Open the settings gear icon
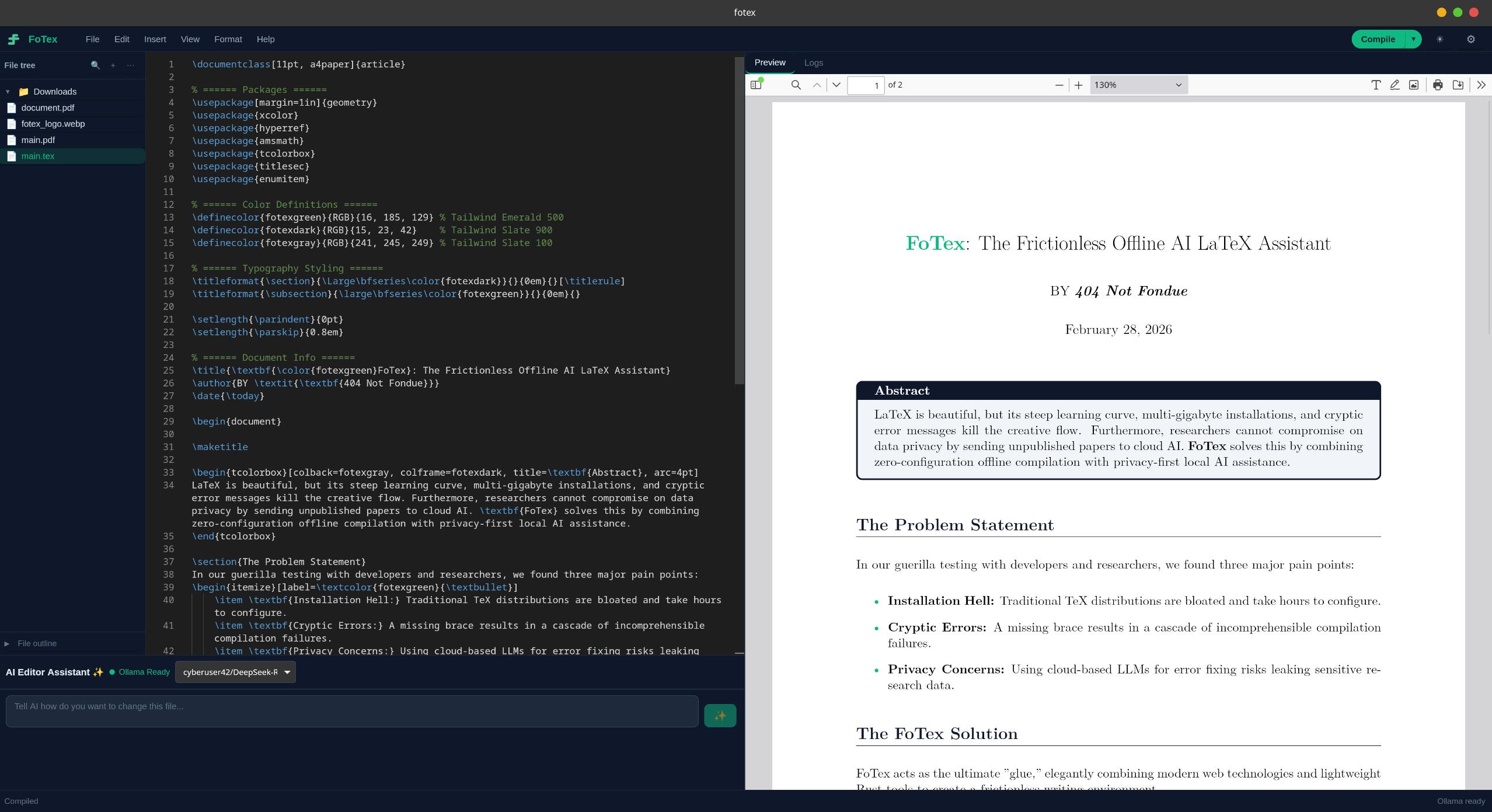The height and width of the screenshot is (812, 1492). pos(1470,39)
